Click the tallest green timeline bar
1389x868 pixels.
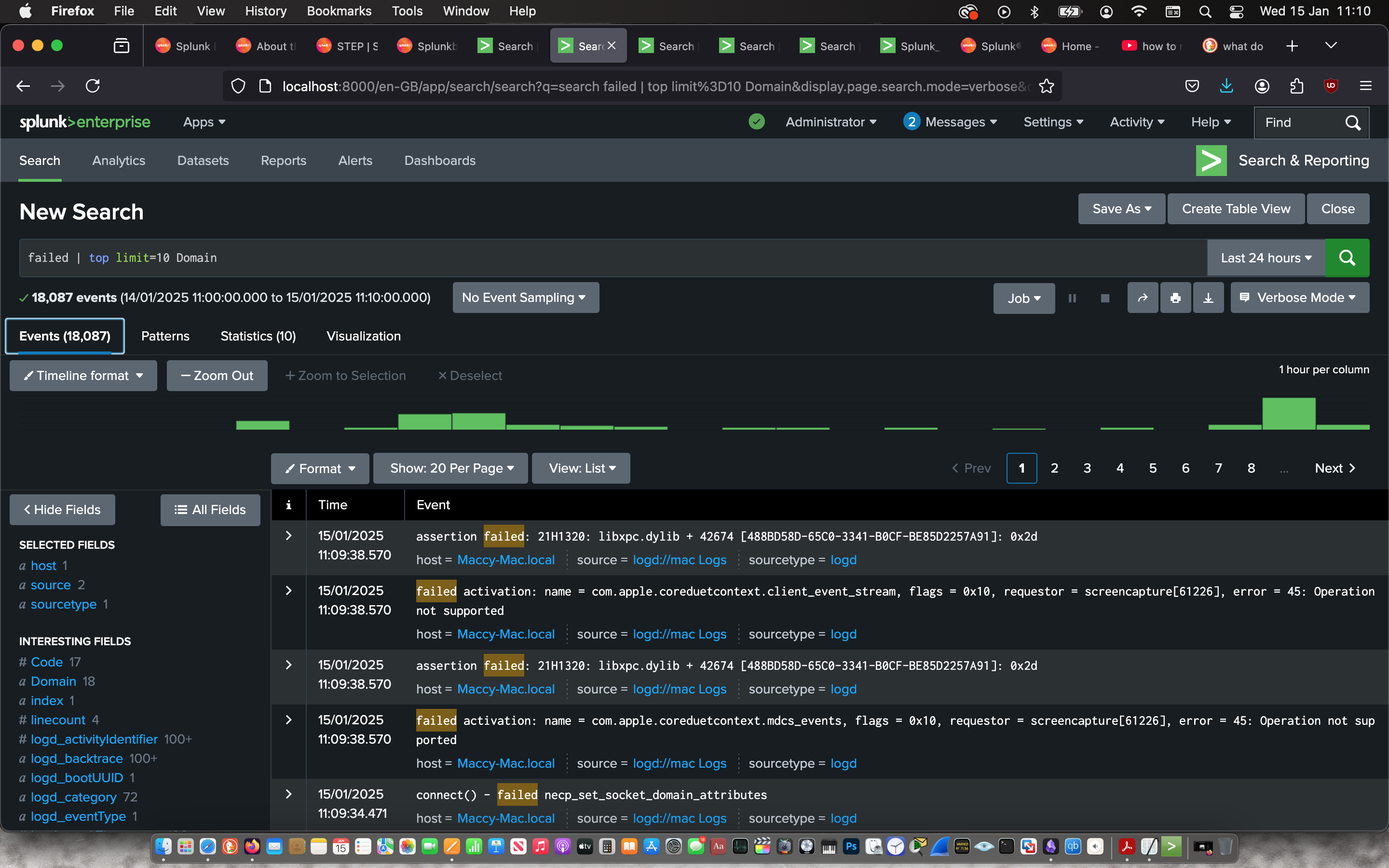click(1288, 413)
